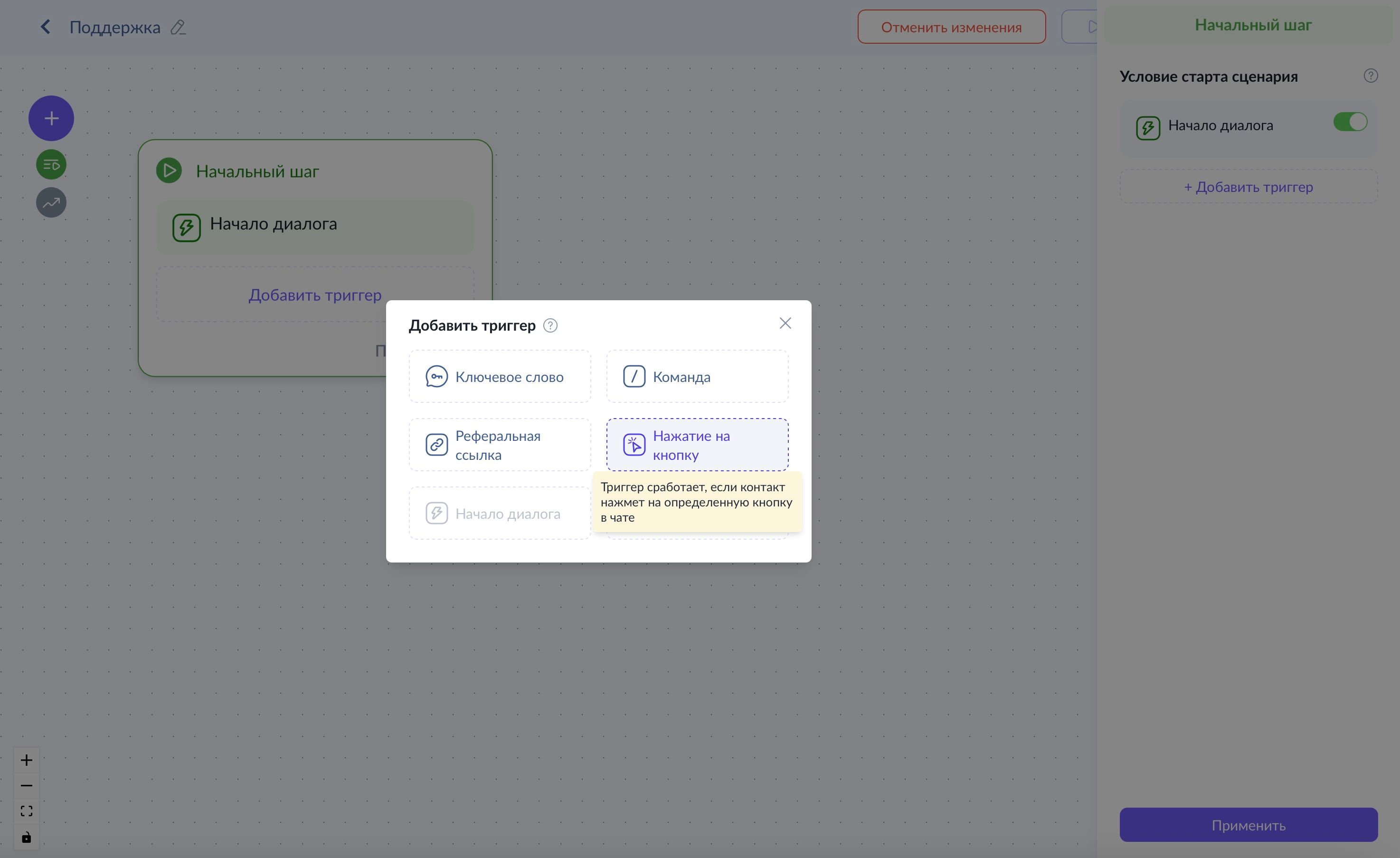Screen dimensions: 1400x858
Task: Open the green scenario list icon
Action: (x=51, y=165)
